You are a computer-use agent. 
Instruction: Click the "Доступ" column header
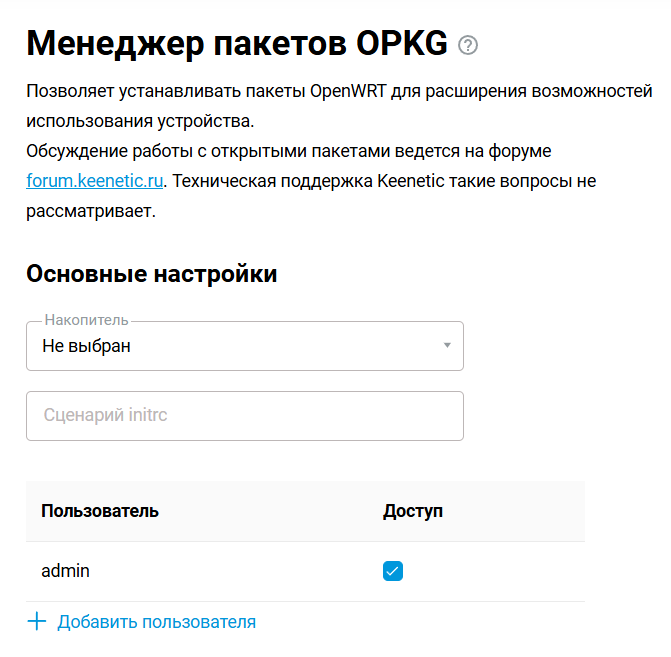413,511
